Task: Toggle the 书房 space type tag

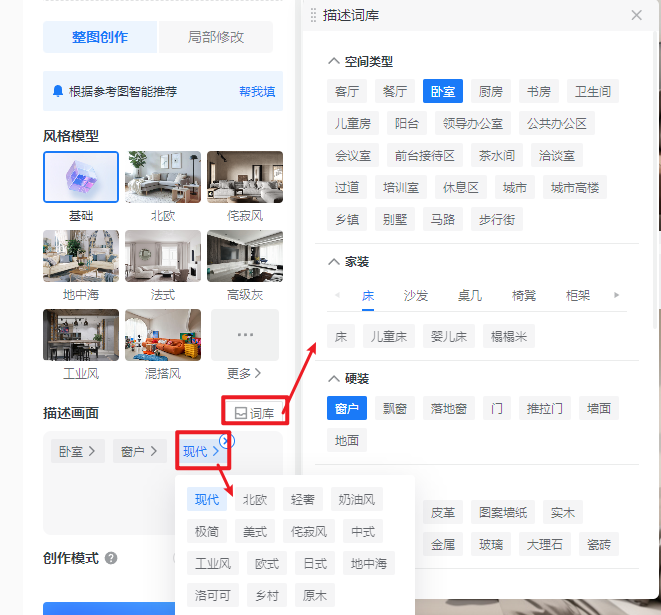Action: point(539,91)
